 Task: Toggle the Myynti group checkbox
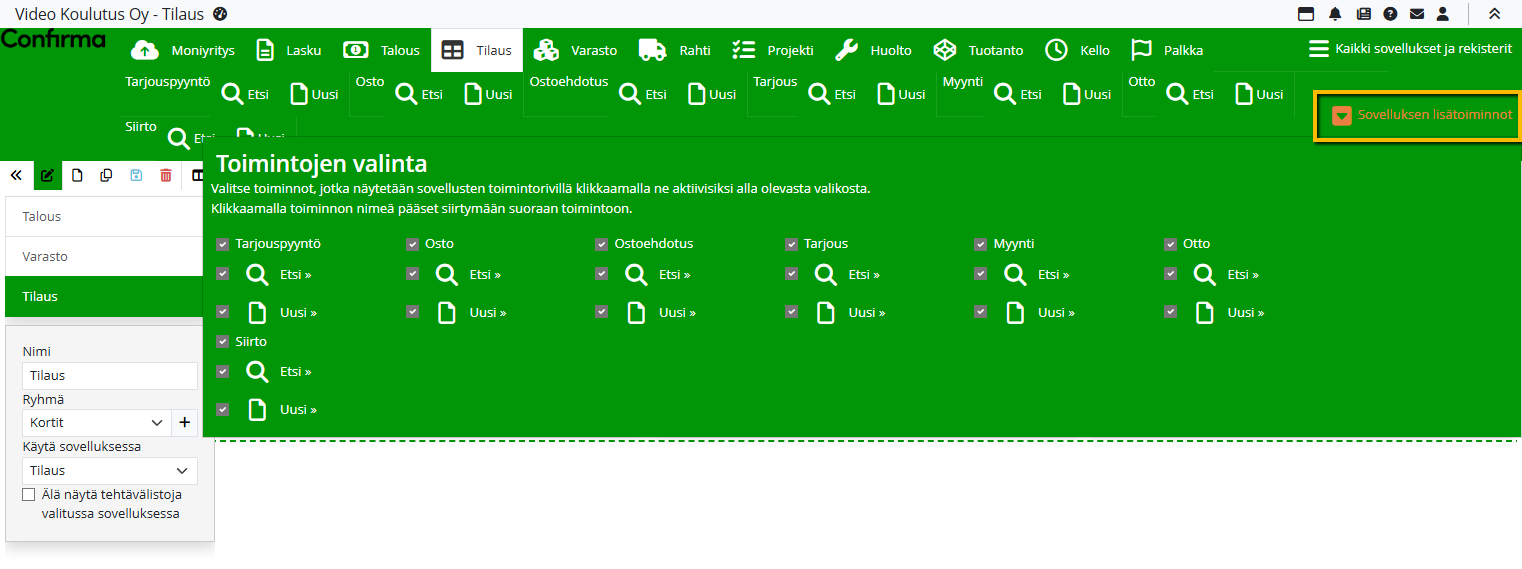pyautogui.click(x=980, y=244)
